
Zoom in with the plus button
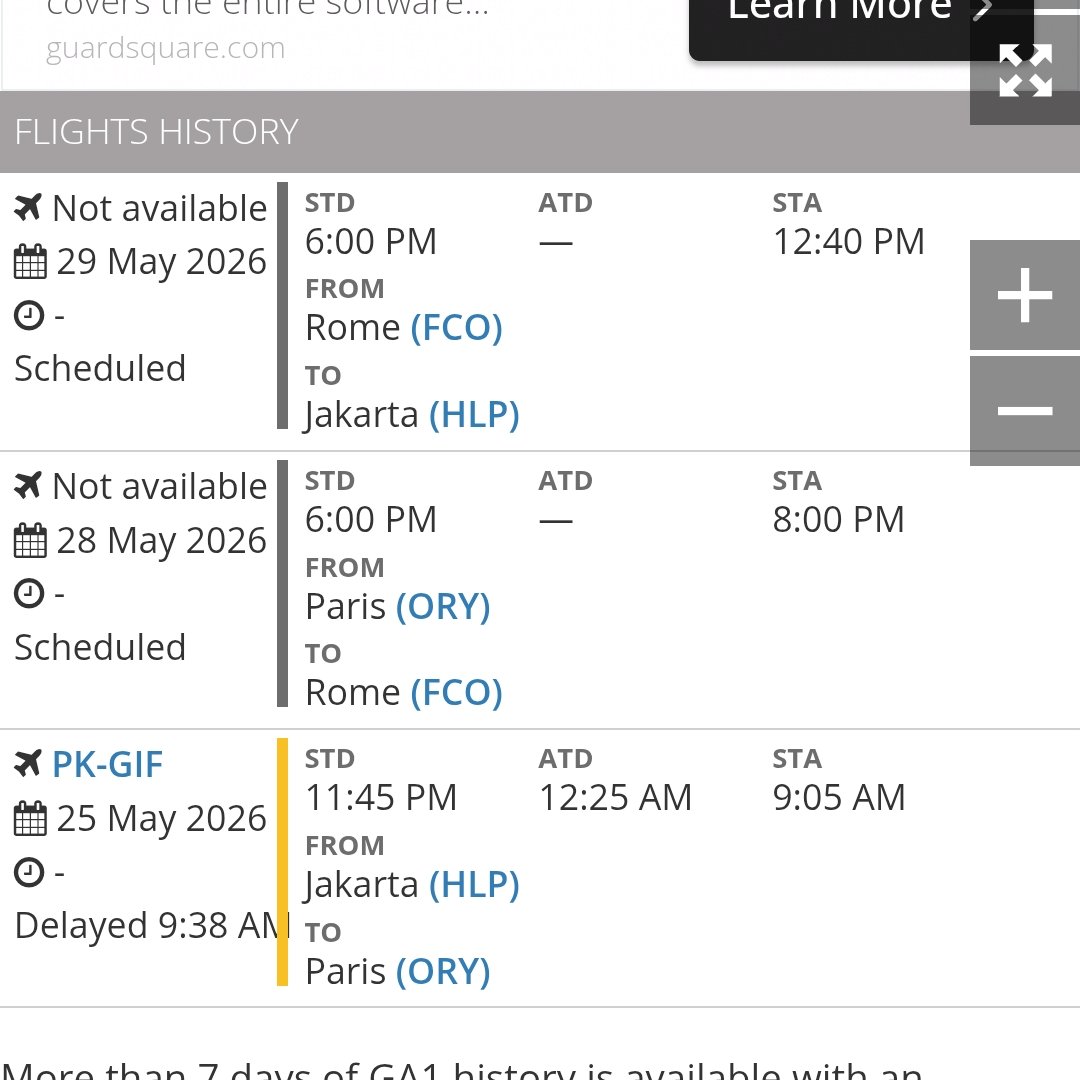pyautogui.click(x=1025, y=295)
